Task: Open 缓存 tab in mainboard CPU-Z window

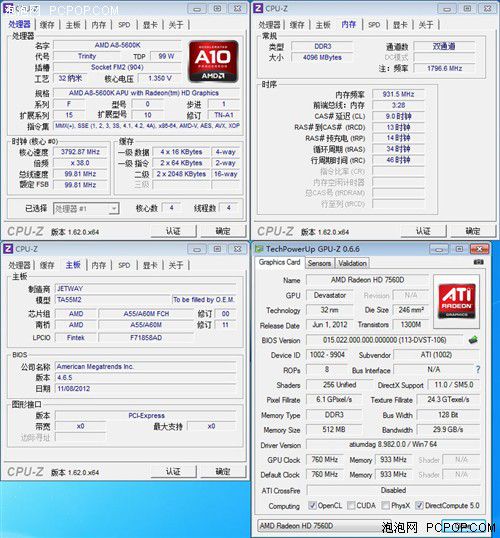Action: click(x=47, y=265)
